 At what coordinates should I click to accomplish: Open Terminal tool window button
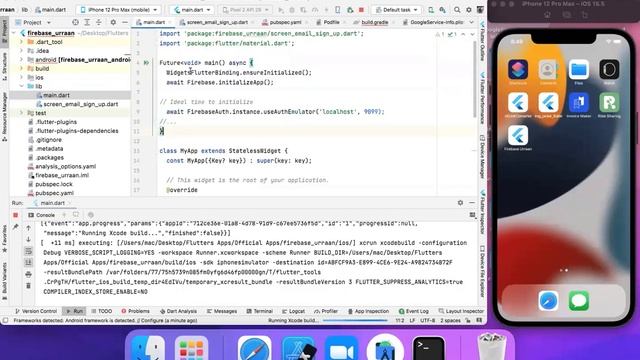point(260,311)
